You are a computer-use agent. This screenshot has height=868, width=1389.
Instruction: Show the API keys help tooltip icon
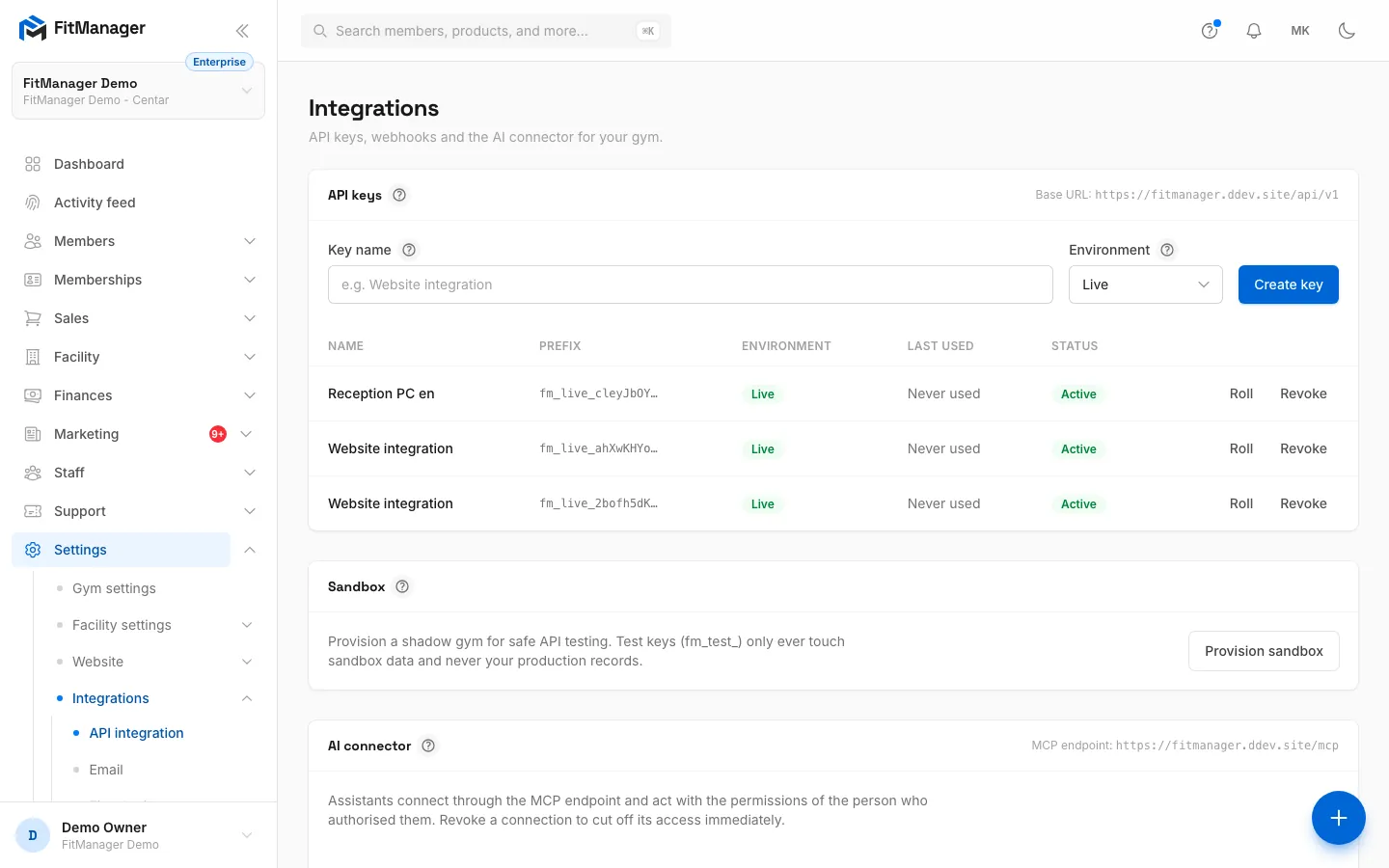point(399,195)
